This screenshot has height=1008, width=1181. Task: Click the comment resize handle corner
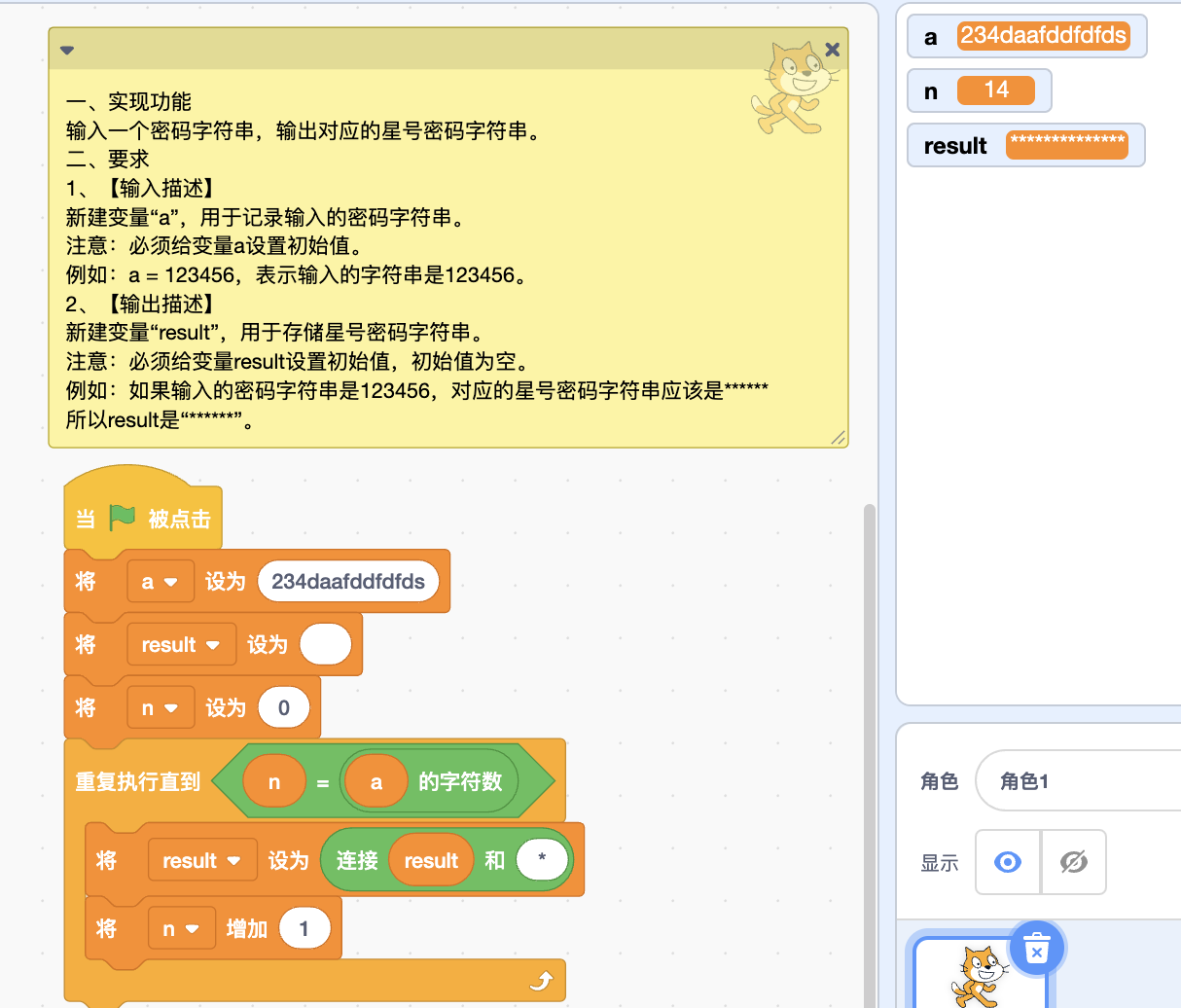[x=838, y=438]
